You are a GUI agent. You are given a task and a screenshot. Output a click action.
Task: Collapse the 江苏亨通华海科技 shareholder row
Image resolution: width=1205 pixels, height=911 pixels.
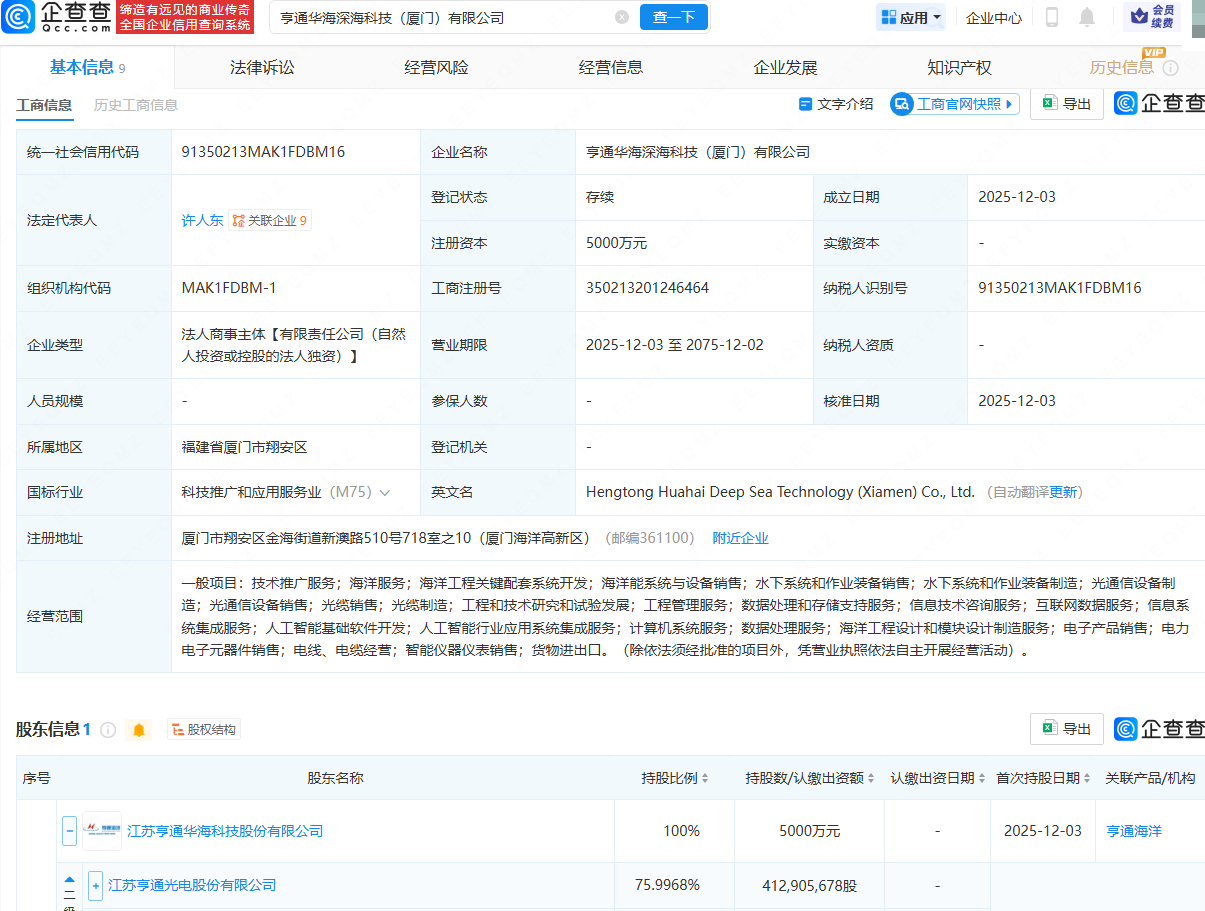pos(70,831)
